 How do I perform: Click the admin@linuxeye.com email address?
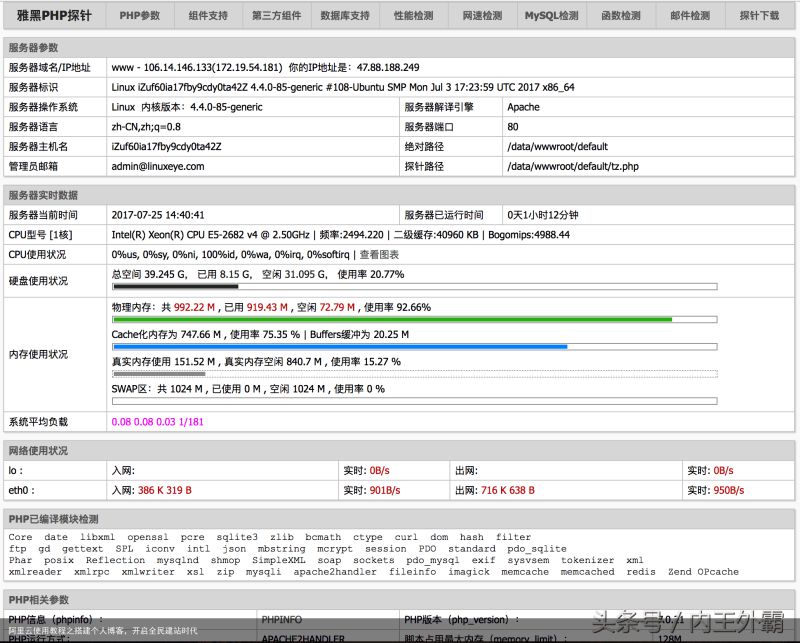tap(158, 166)
